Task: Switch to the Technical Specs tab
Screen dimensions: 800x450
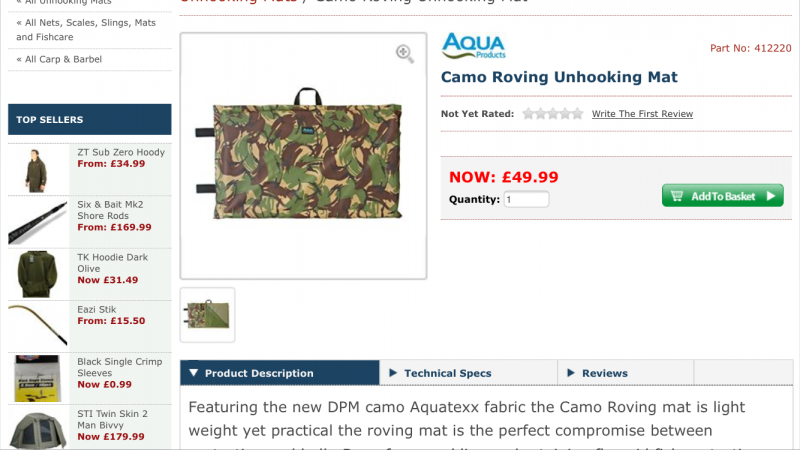Action: point(448,373)
